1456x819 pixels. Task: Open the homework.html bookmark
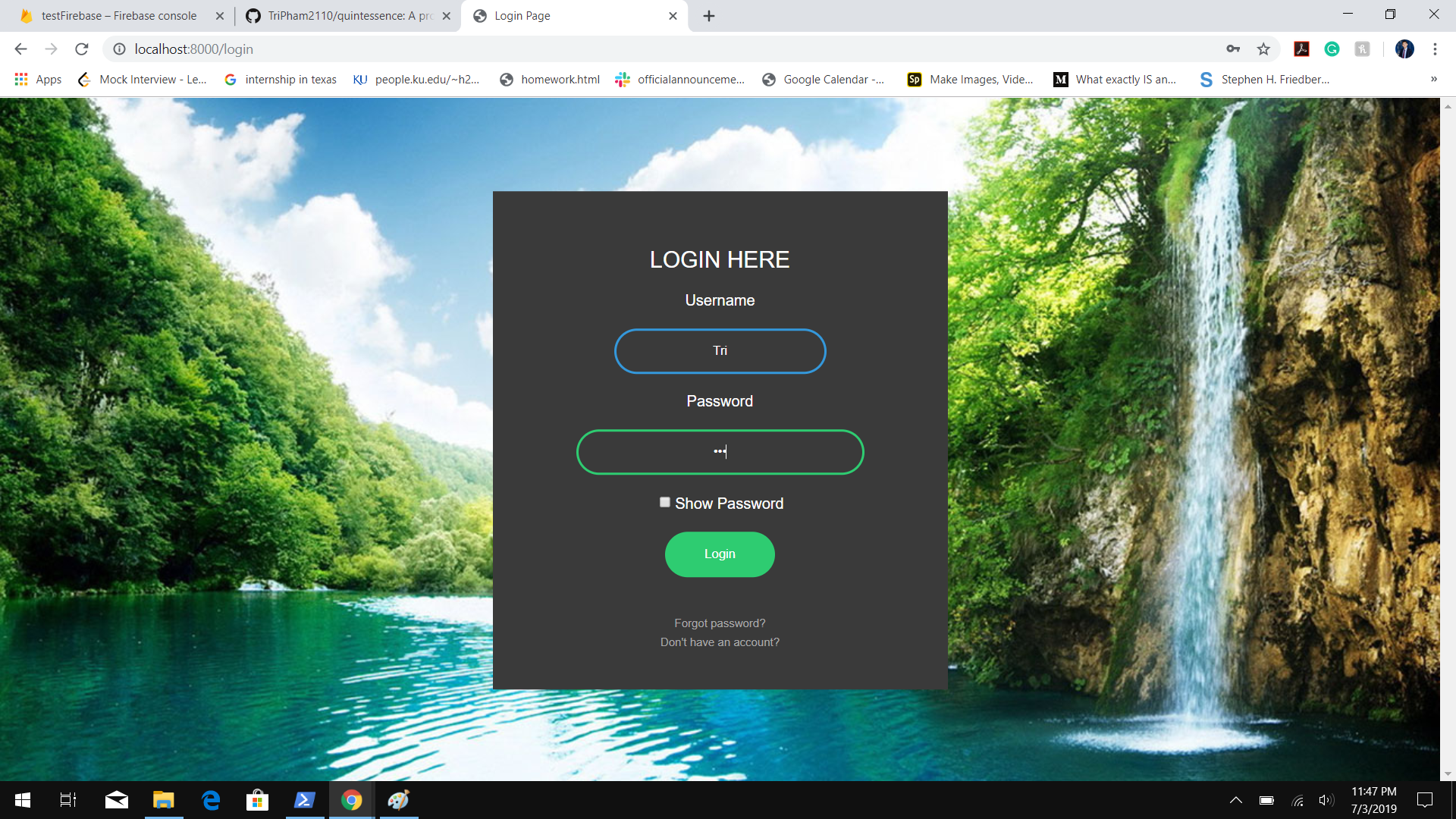[551, 80]
